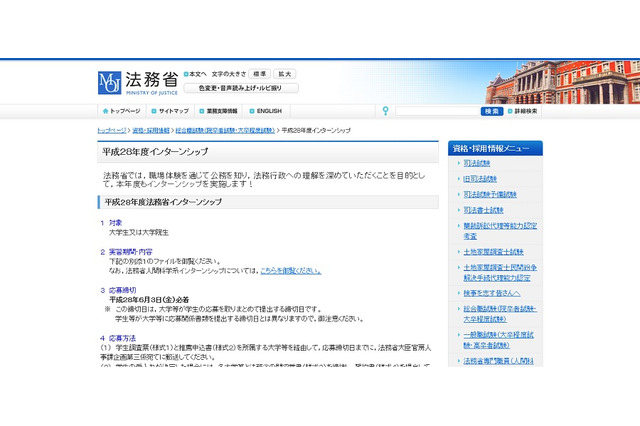Open 検事を志す皆さんへ sidebar link
The height and width of the screenshot is (426, 640).
pyautogui.click(x=492, y=293)
